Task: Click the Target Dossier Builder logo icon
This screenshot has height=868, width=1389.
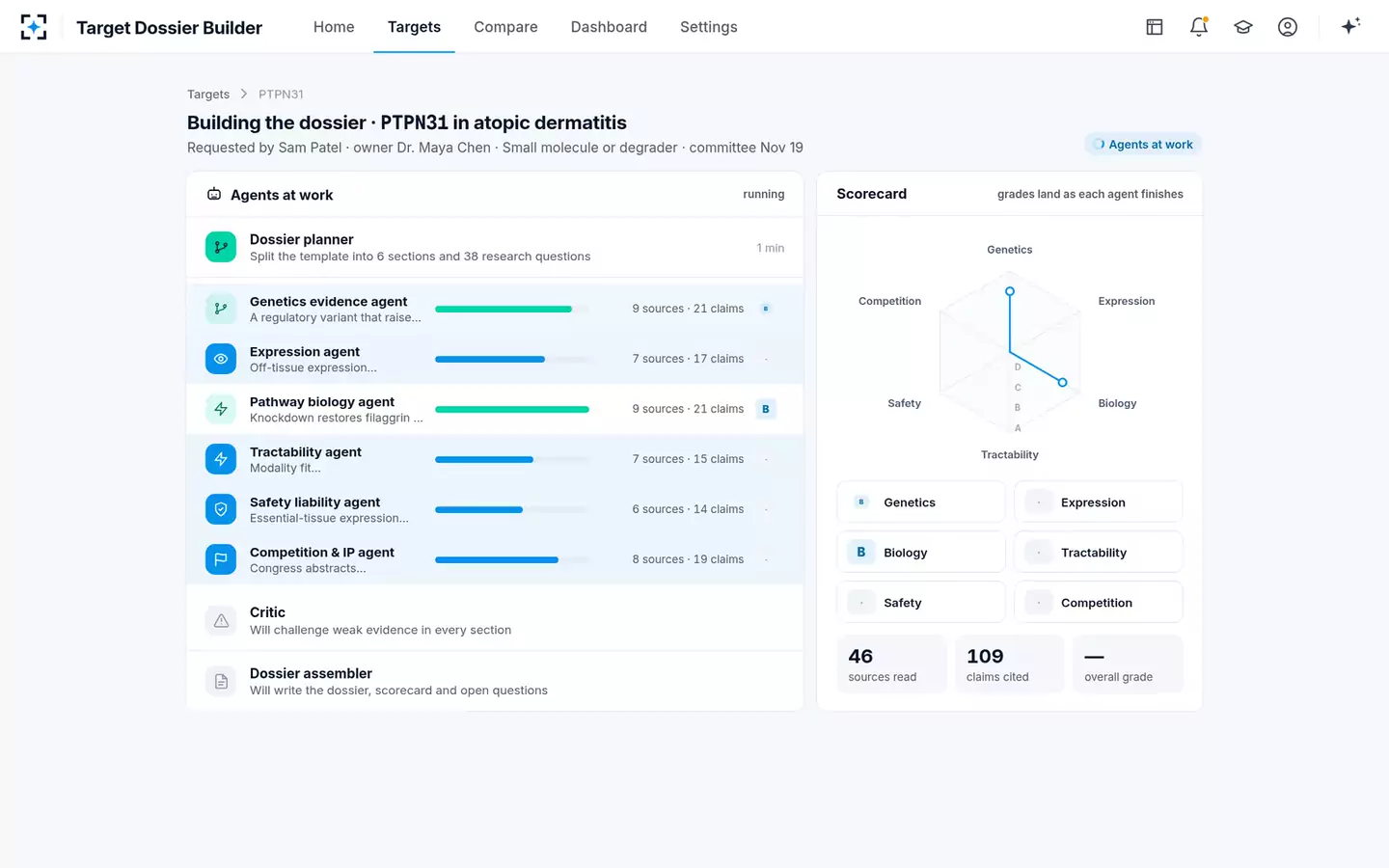Action: [x=34, y=27]
